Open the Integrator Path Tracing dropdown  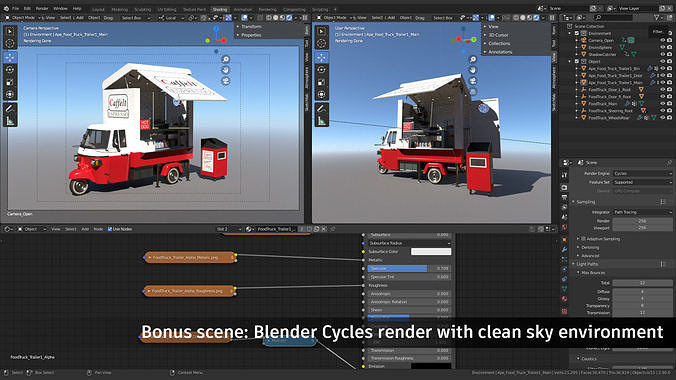642,212
